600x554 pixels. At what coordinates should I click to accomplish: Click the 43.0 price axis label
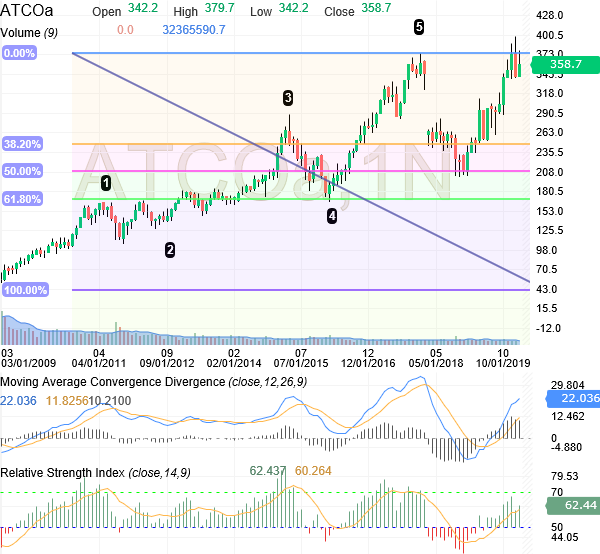pos(547,290)
